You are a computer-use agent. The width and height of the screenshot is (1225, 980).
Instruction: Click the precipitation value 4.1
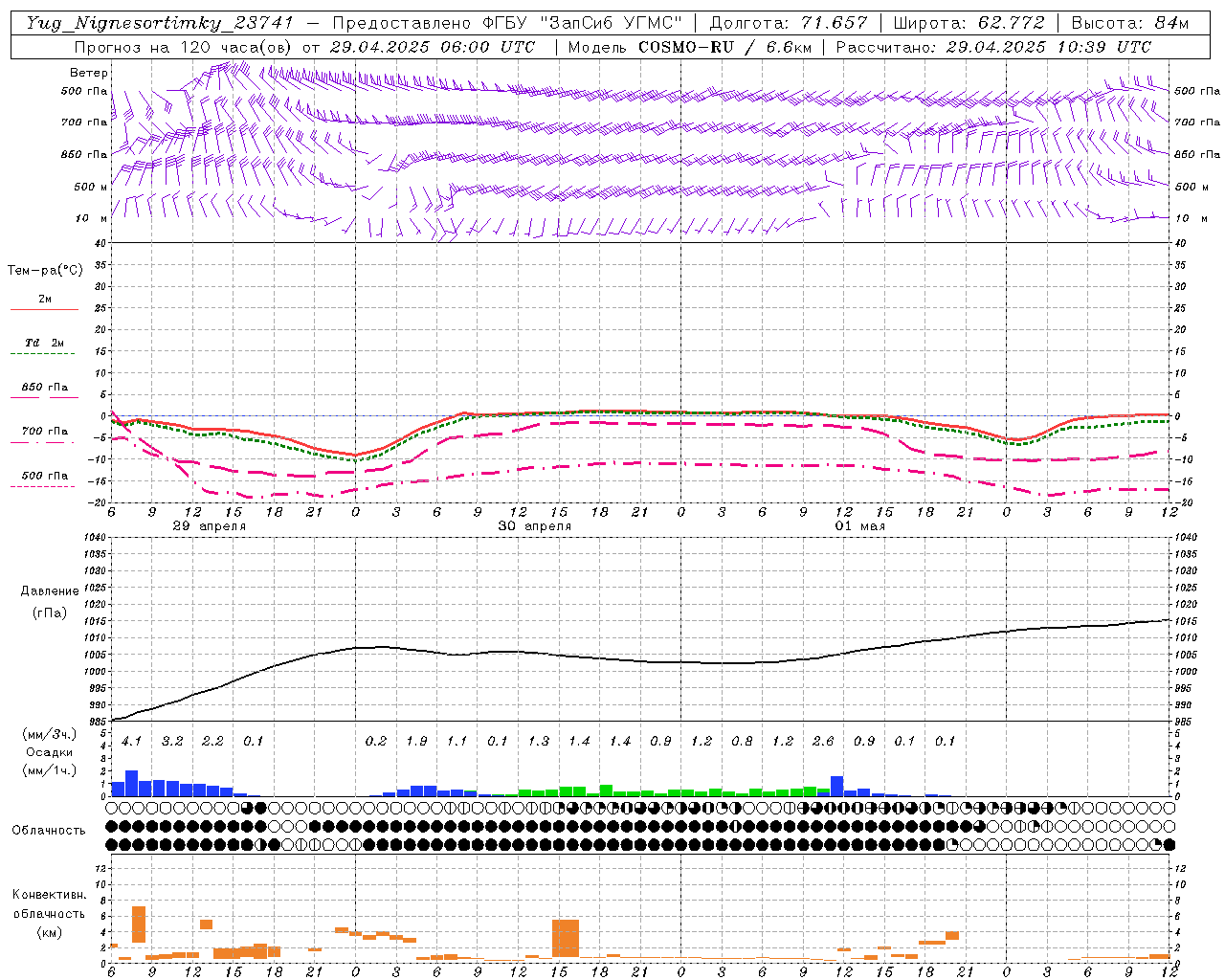pyautogui.click(x=131, y=741)
